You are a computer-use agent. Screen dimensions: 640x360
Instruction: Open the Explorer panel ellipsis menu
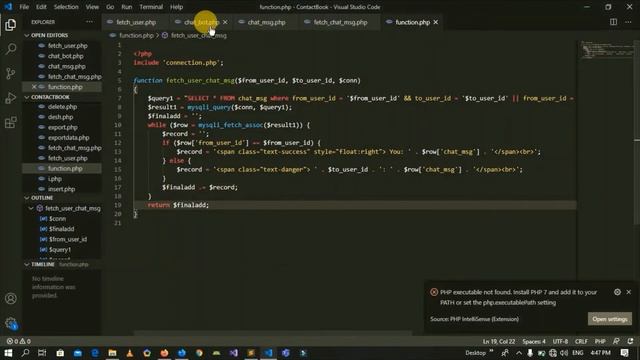pyautogui.click(x=89, y=22)
